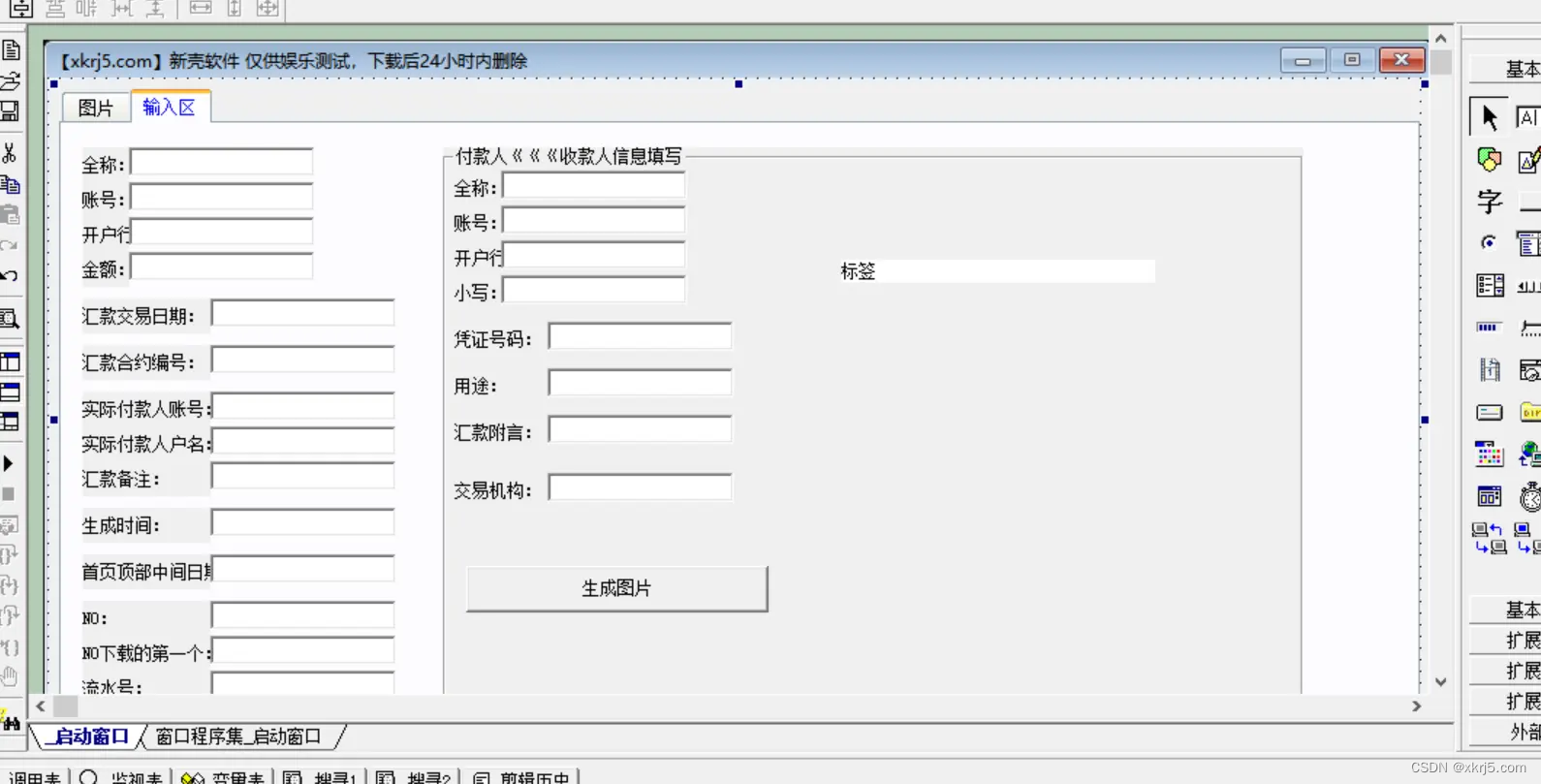Viewport: 1541px width, 784px height.
Task: Pick the 字 label component icon
Action: (1490, 202)
